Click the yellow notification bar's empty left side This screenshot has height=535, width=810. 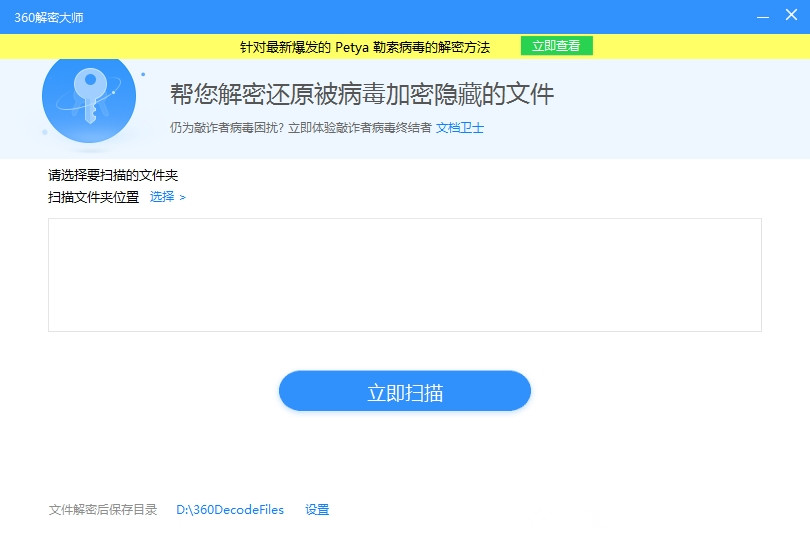[110, 47]
